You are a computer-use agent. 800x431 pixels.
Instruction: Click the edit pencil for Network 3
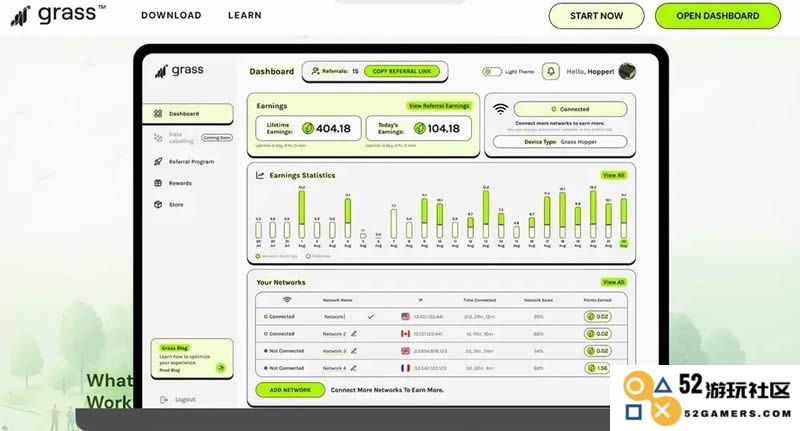pos(354,351)
